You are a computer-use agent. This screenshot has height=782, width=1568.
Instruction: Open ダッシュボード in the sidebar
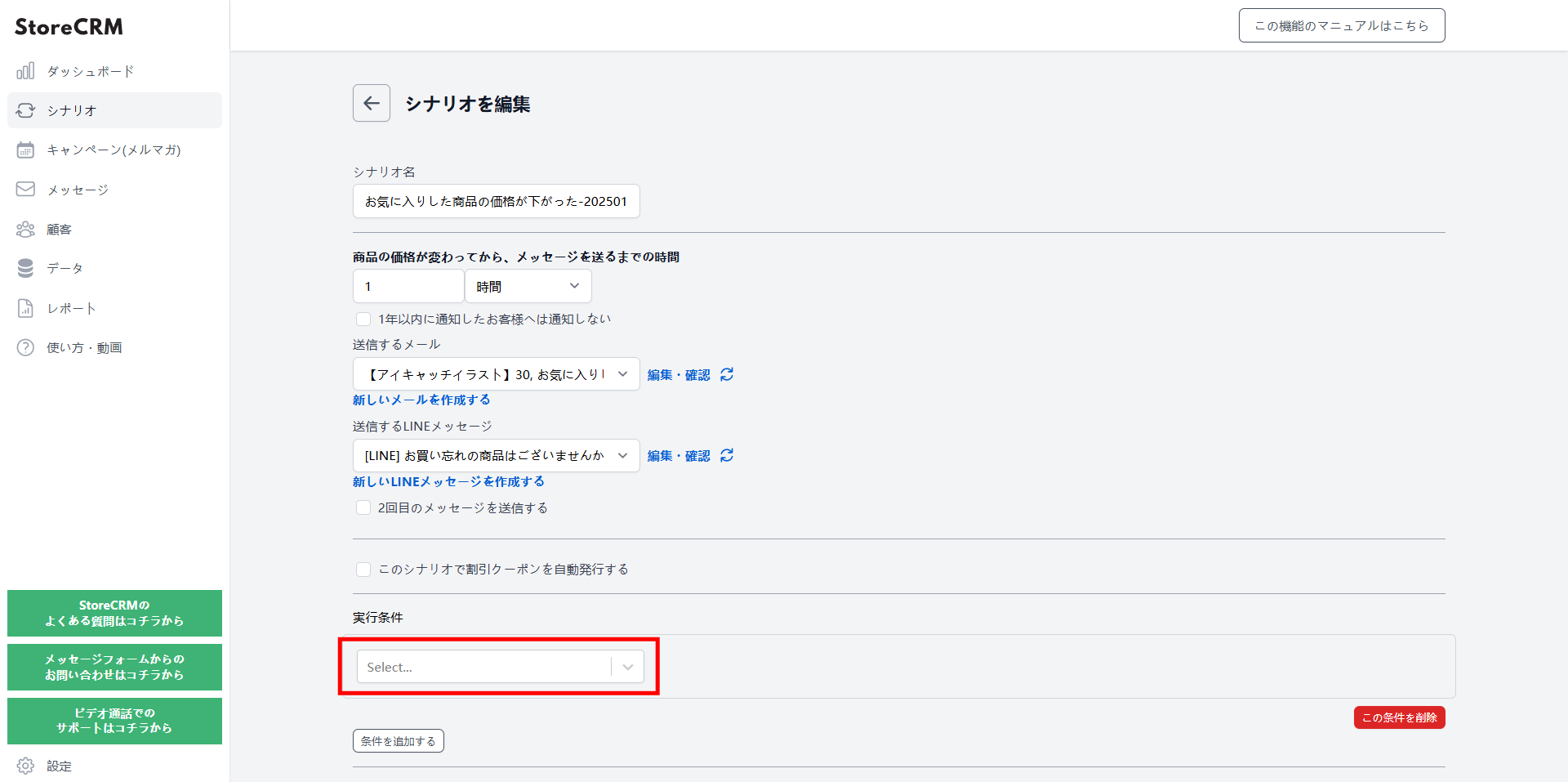(114, 71)
